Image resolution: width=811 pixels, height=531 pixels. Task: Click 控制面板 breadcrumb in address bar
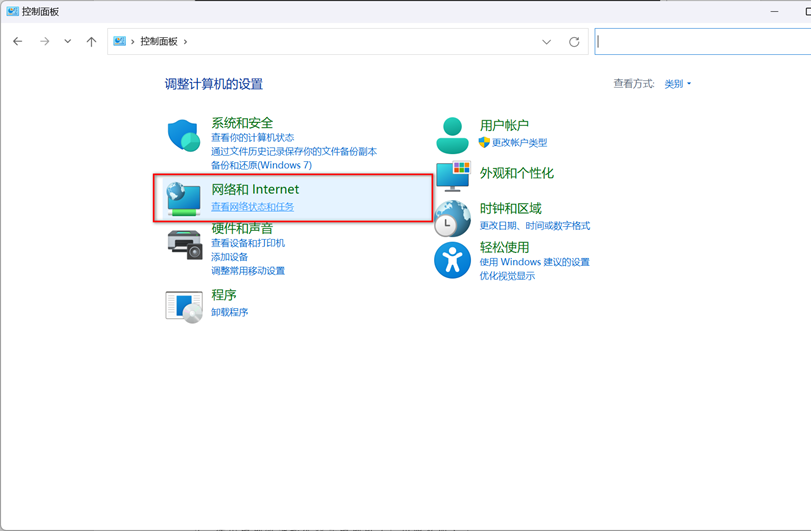click(159, 41)
